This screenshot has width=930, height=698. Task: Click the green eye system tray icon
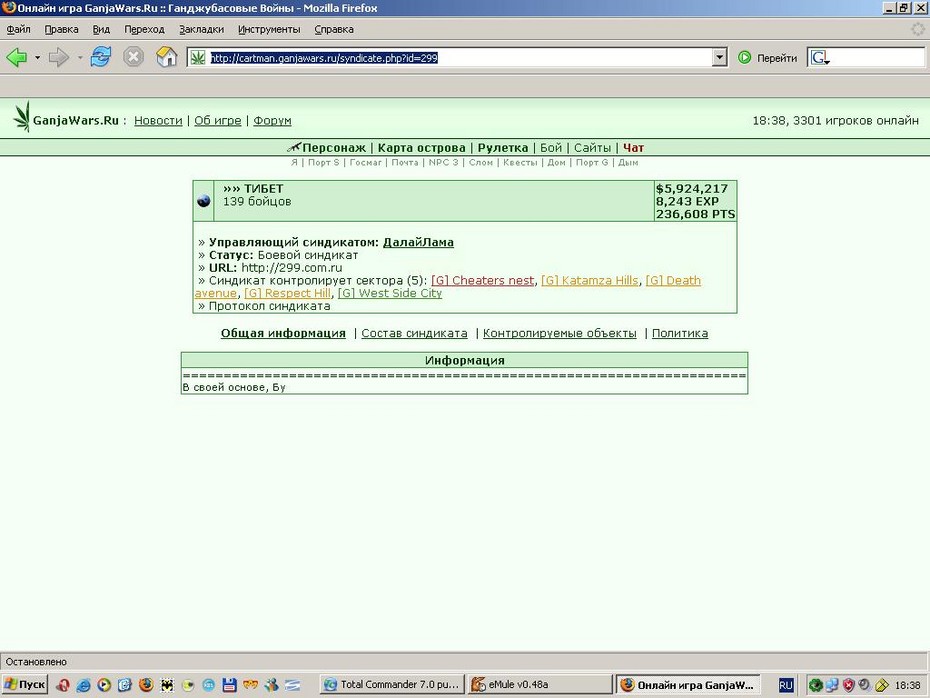(x=816, y=685)
